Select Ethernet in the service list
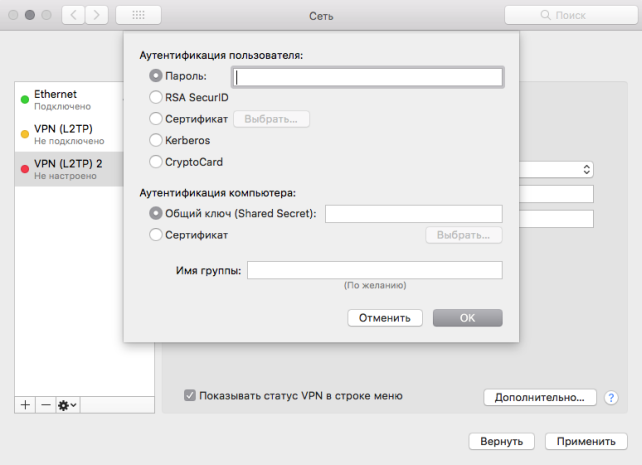642x465 pixels. [68, 99]
